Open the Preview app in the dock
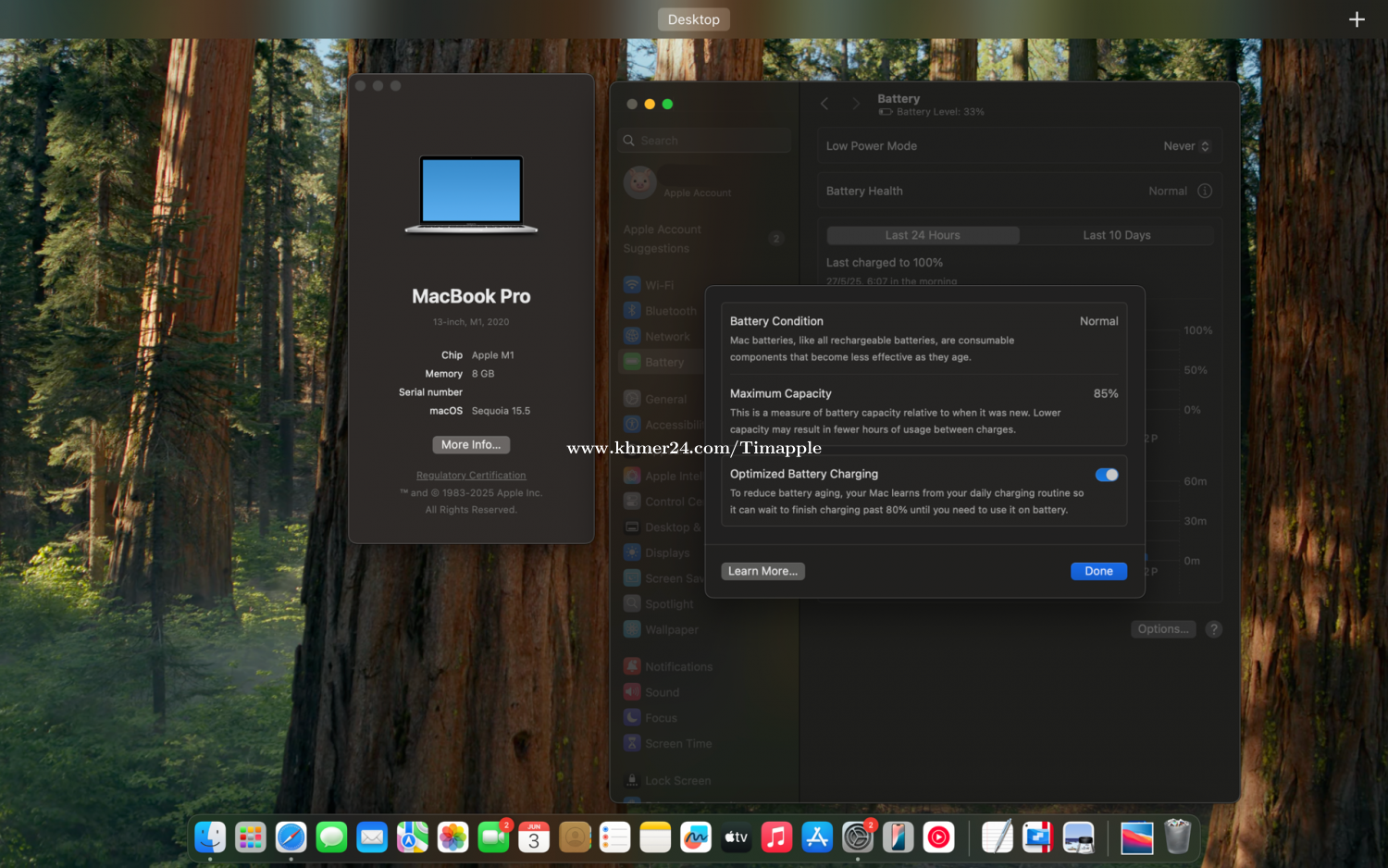Viewport: 1388px width, 868px height. pyautogui.click(x=1078, y=837)
